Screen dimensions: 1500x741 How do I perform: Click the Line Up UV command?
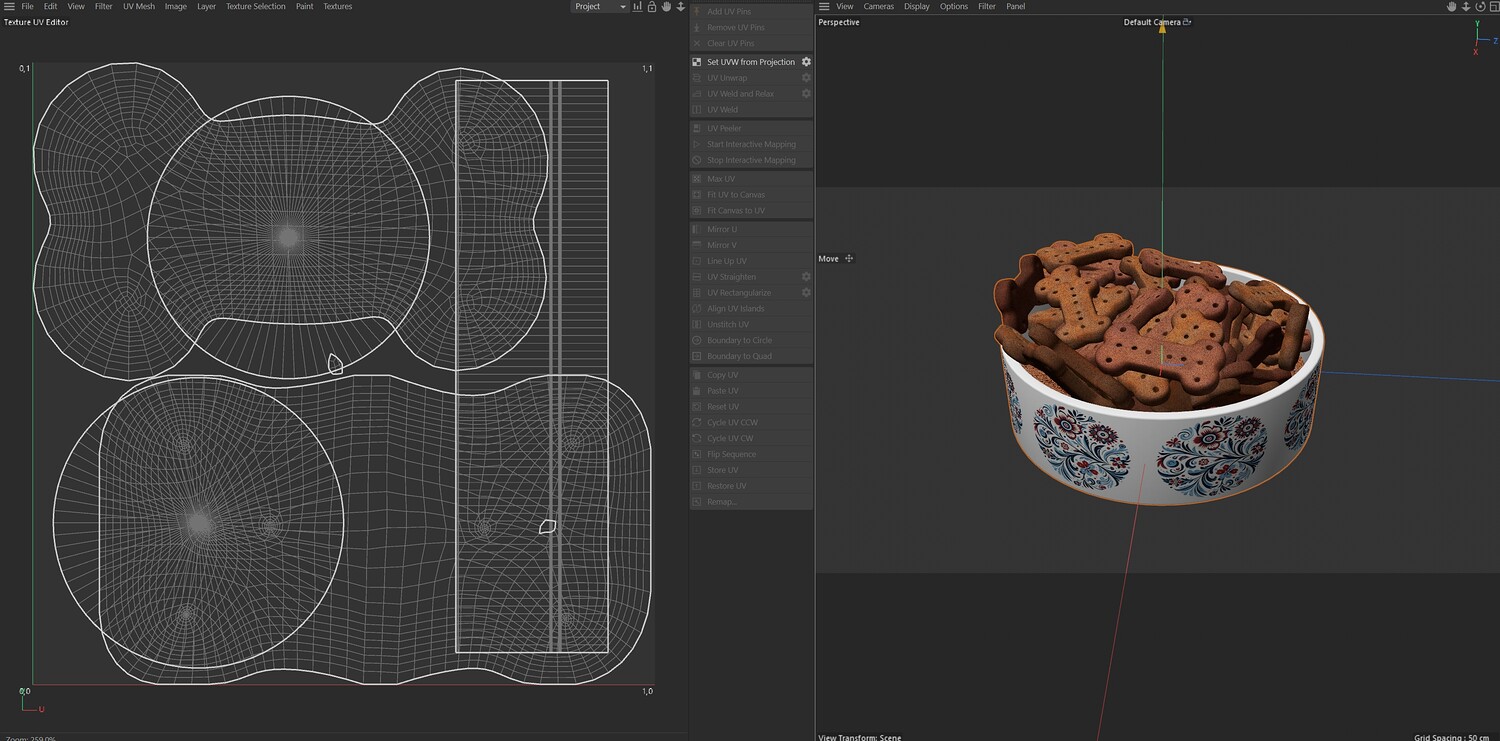[x=751, y=261]
